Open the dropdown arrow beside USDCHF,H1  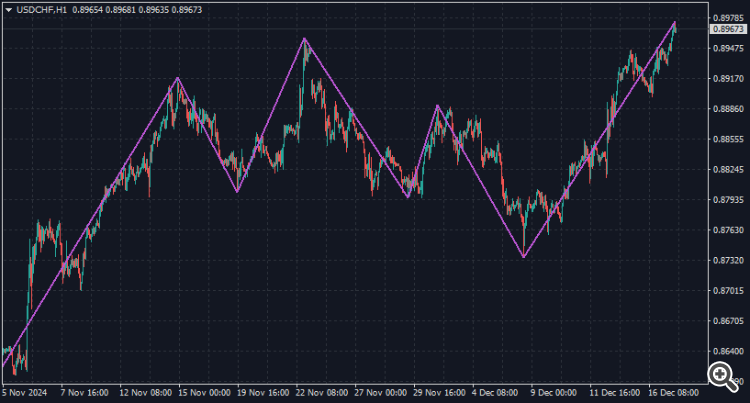tap(8, 10)
